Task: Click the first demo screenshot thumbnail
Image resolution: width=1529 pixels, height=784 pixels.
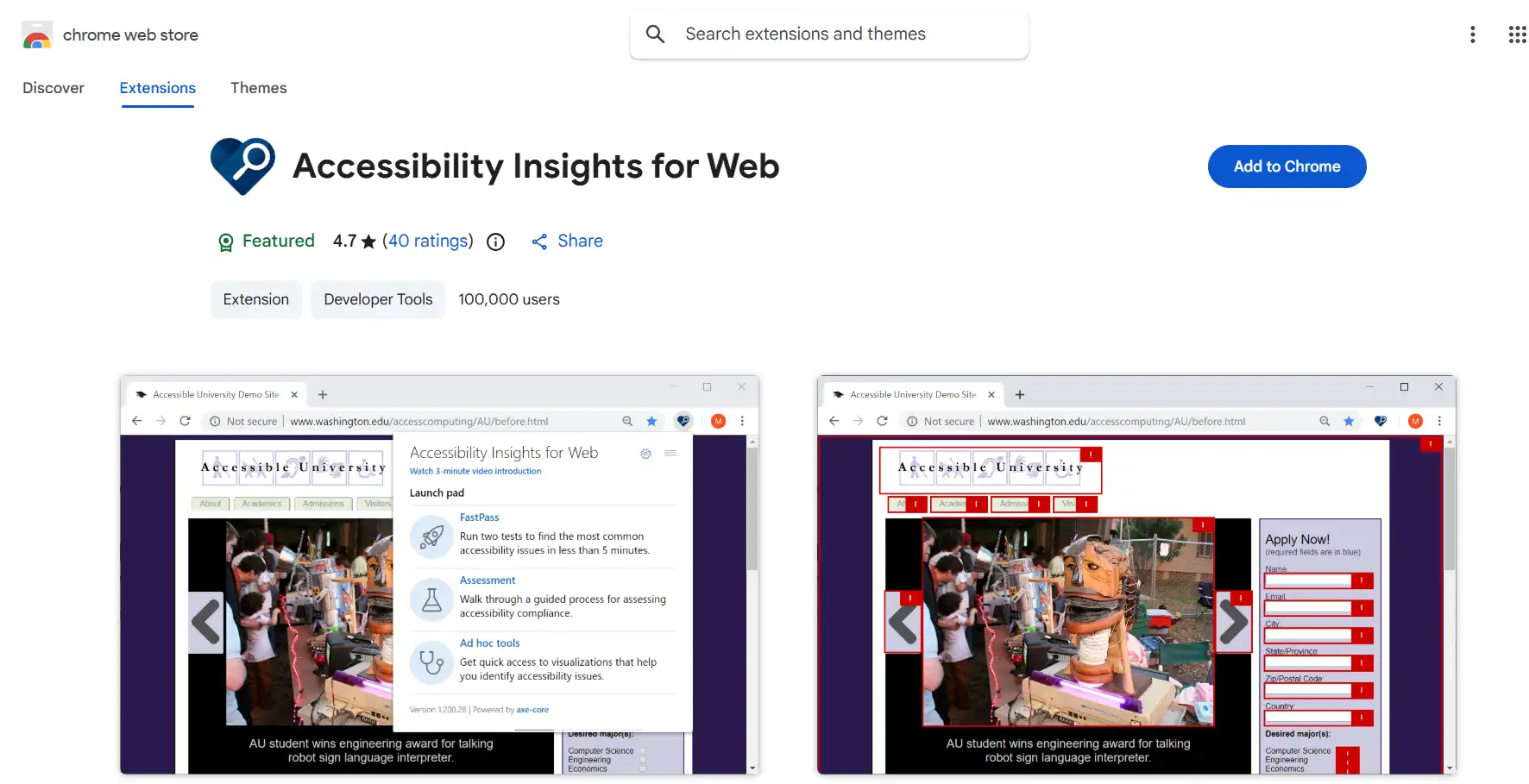Action: click(x=439, y=576)
